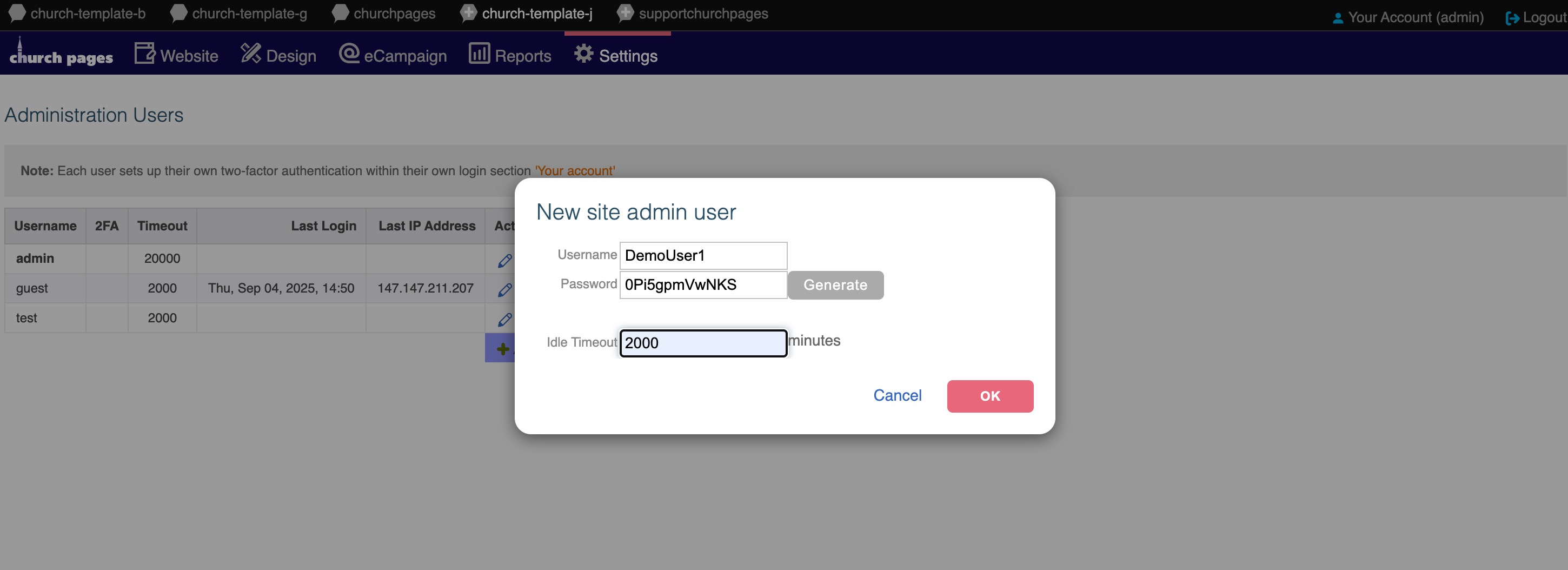The image size is (1568, 570).
Task: Switch to church-template-g site tab
Action: coord(238,14)
